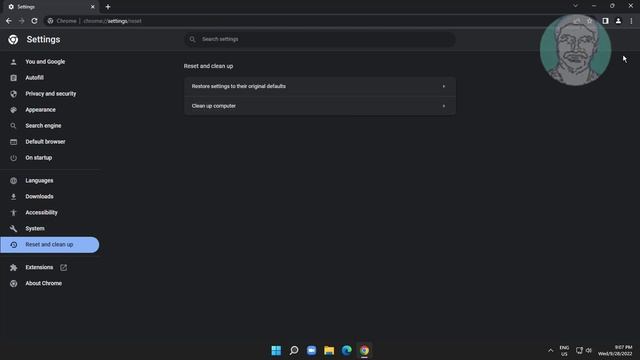Open System settings section
This screenshot has height=360, width=640.
tap(35, 229)
